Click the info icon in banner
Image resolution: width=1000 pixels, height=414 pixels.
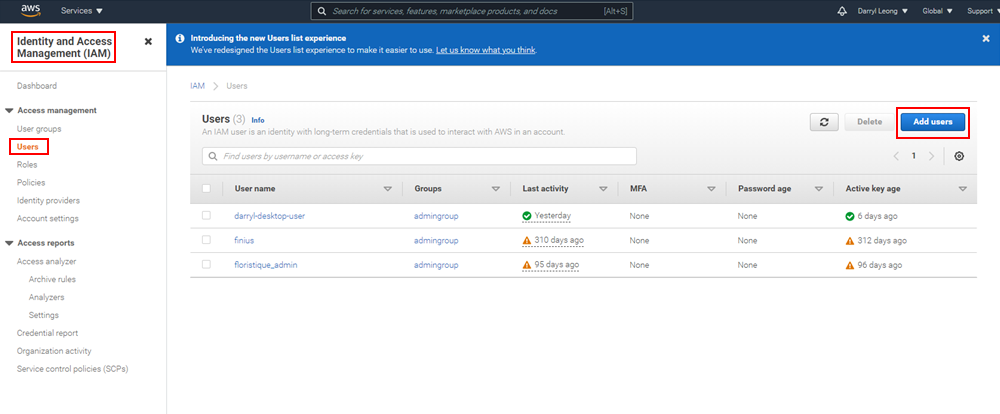pos(180,38)
